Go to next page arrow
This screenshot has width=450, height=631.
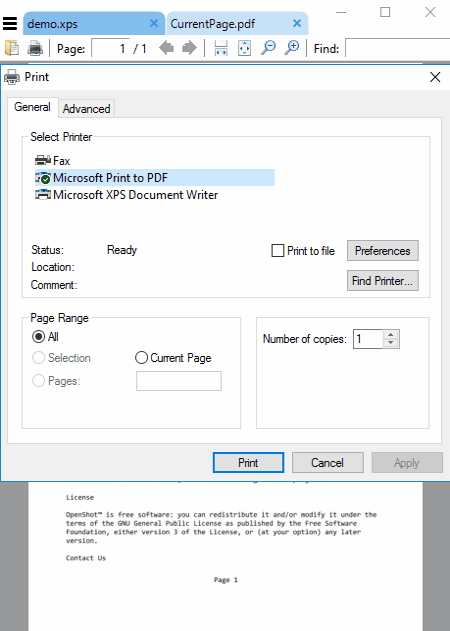(x=189, y=48)
